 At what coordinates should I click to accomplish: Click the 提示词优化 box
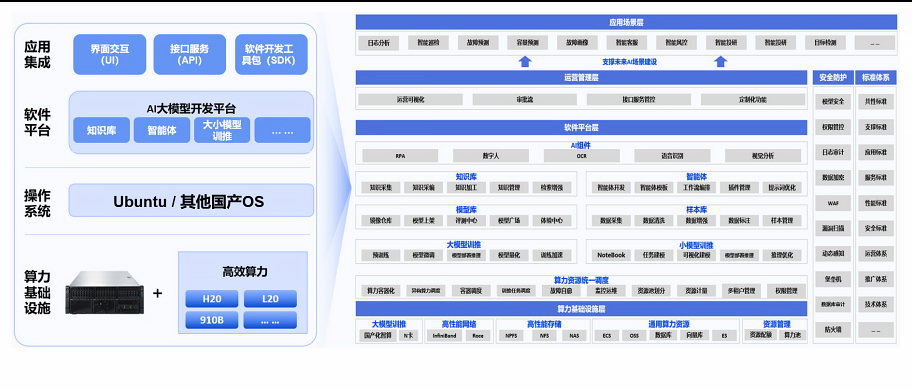point(782,188)
